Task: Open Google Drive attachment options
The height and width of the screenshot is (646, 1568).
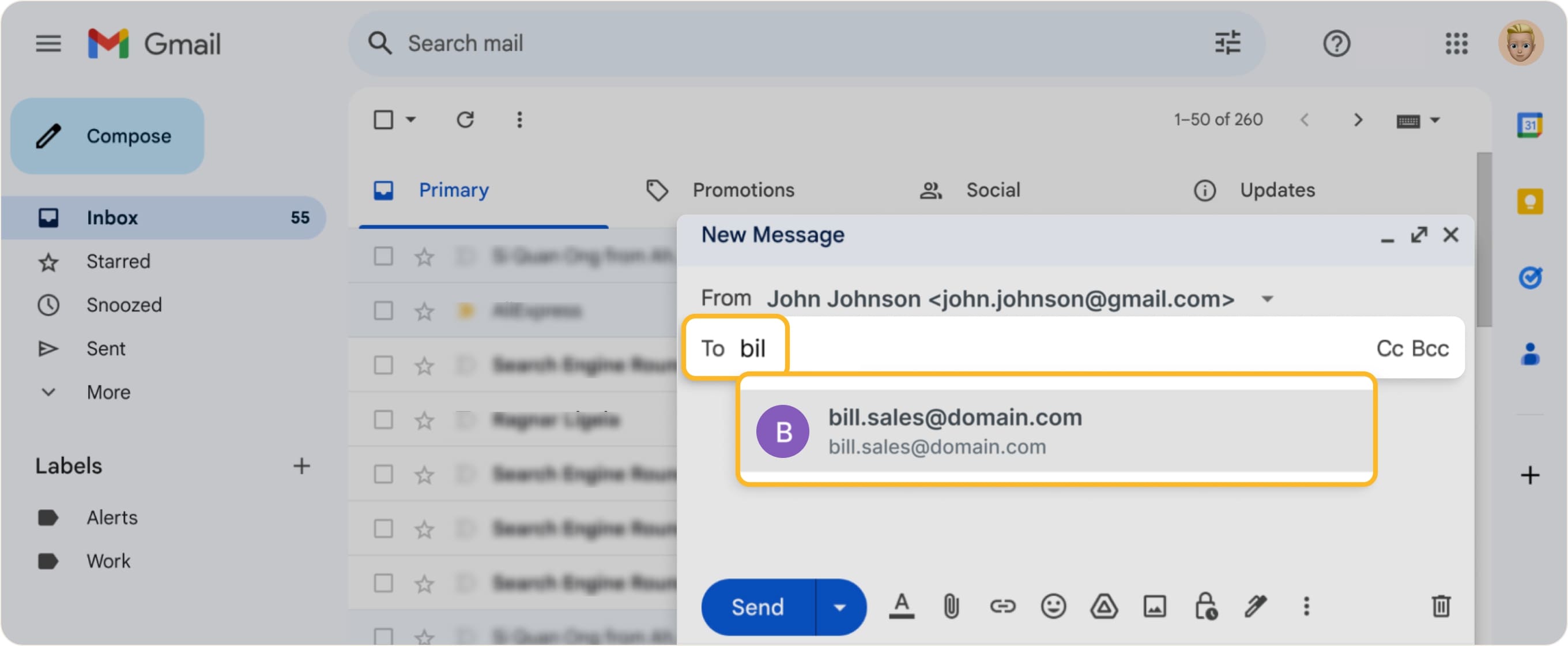Action: point(1104,606)
